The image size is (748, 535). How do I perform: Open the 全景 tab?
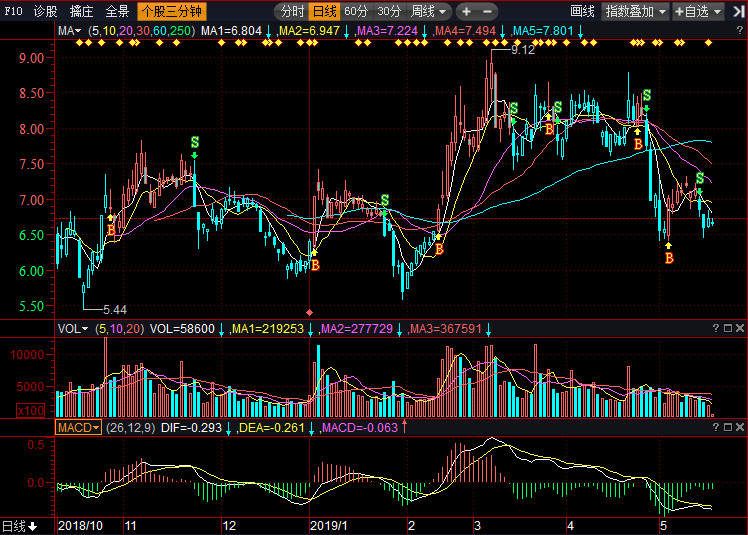pyautogui.click(x=117, y=12)
